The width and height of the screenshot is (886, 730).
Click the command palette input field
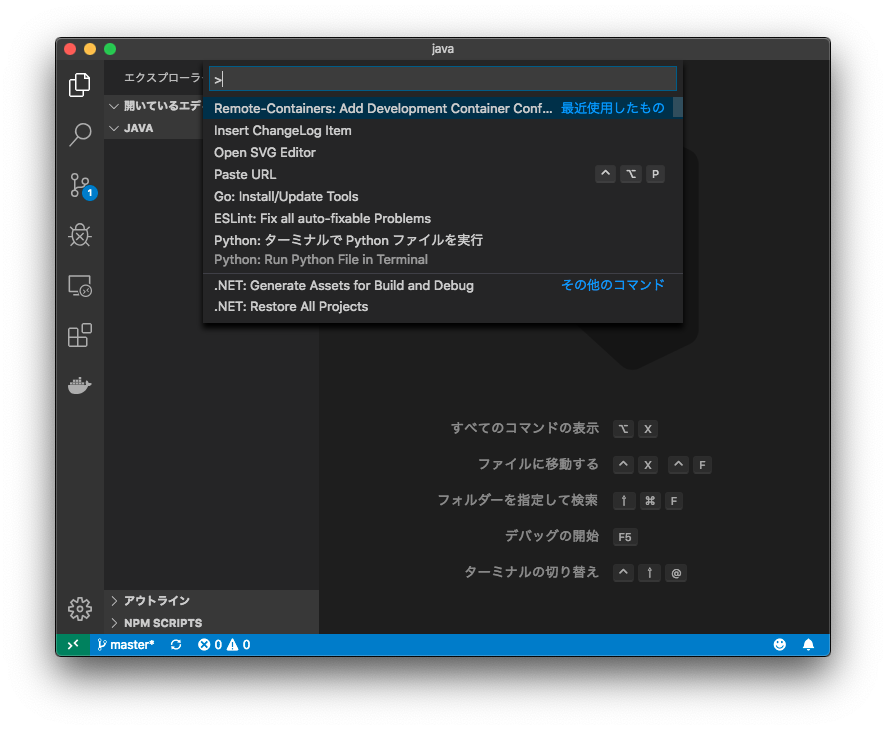(x=442, y=79)
